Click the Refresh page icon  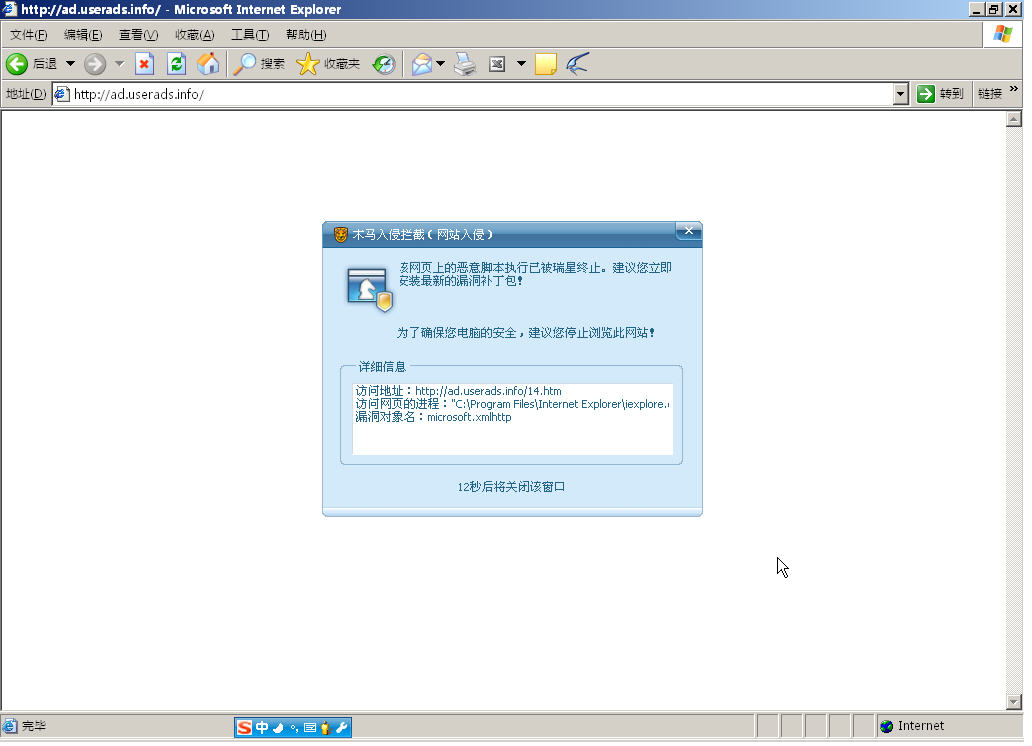tap(176, 64)
